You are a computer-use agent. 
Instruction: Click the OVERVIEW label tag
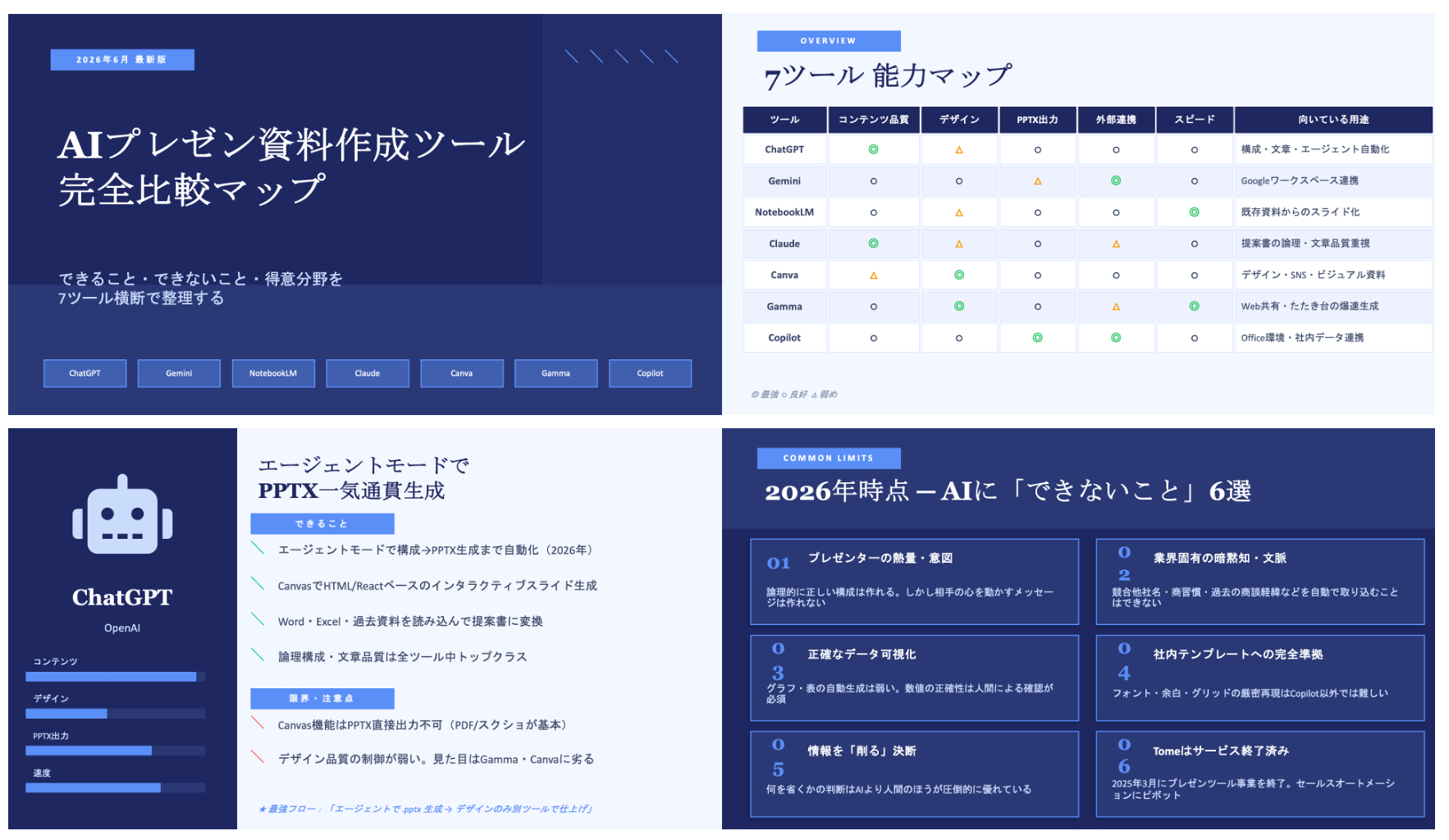coord(829,41)
